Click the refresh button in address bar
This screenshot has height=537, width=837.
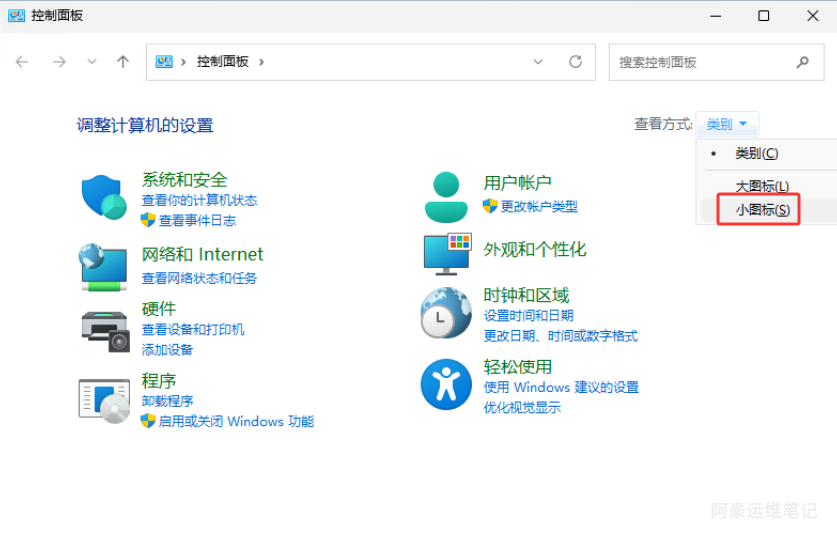point(575,61)
